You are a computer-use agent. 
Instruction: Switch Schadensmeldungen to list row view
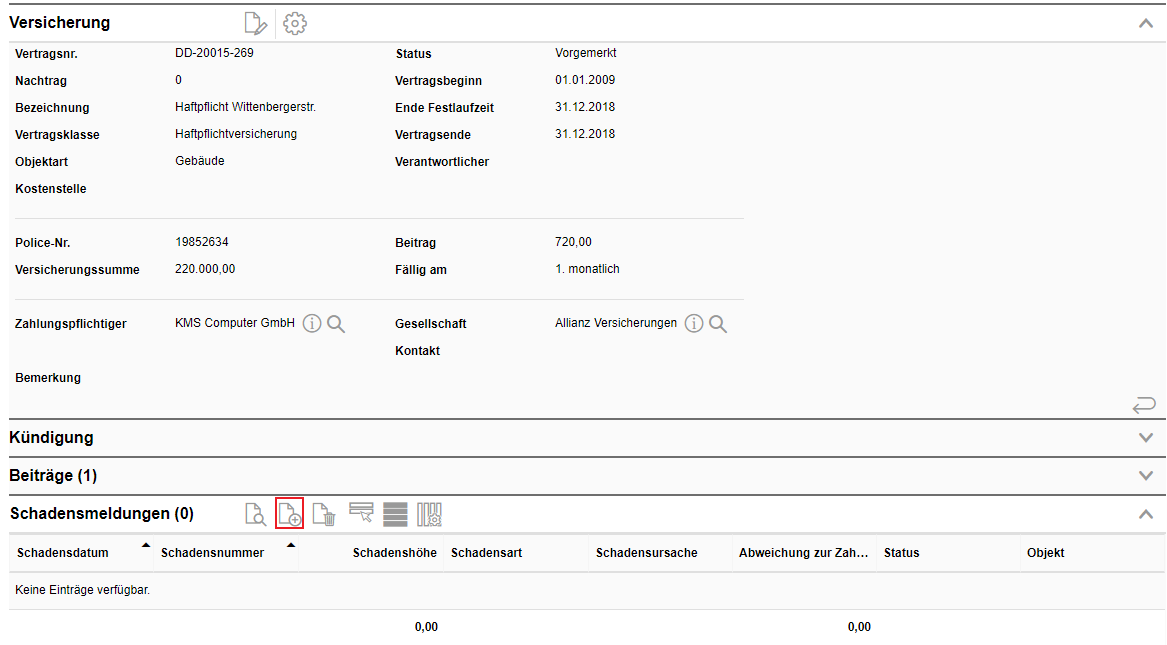[395, 514]
